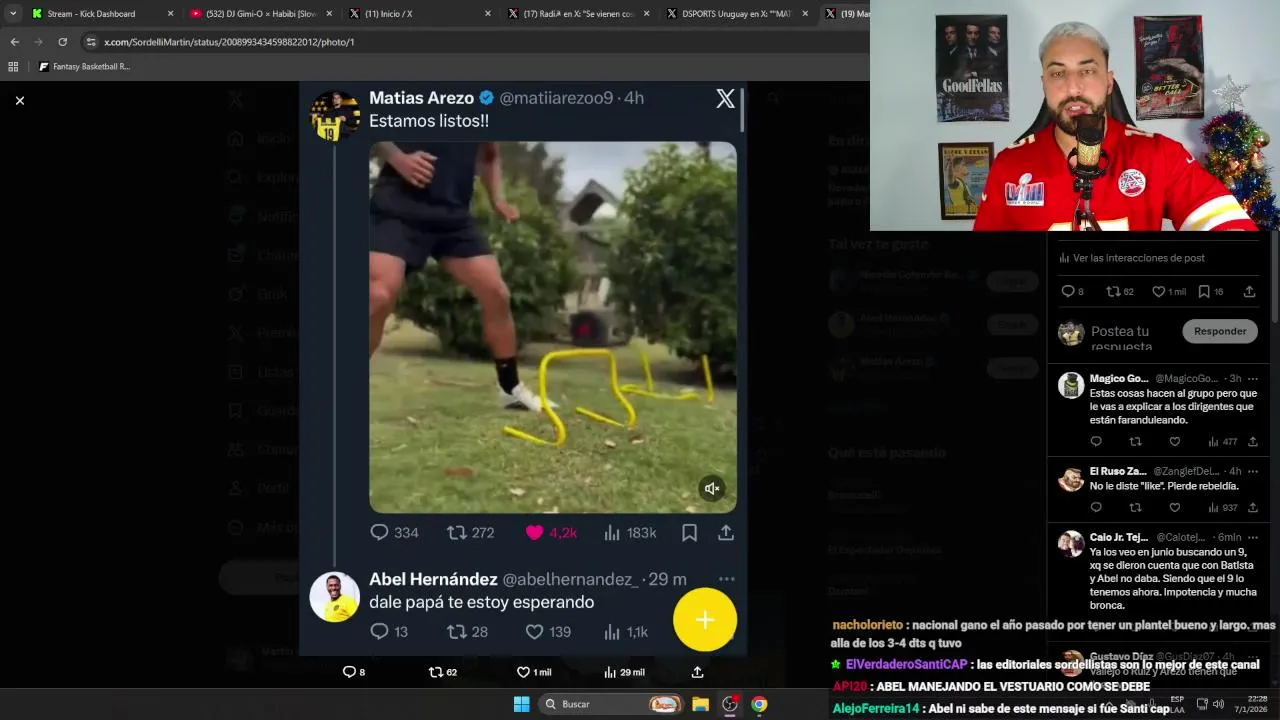
Task: Open File Explorer from taskbar
Action: (x=700, y=704)
